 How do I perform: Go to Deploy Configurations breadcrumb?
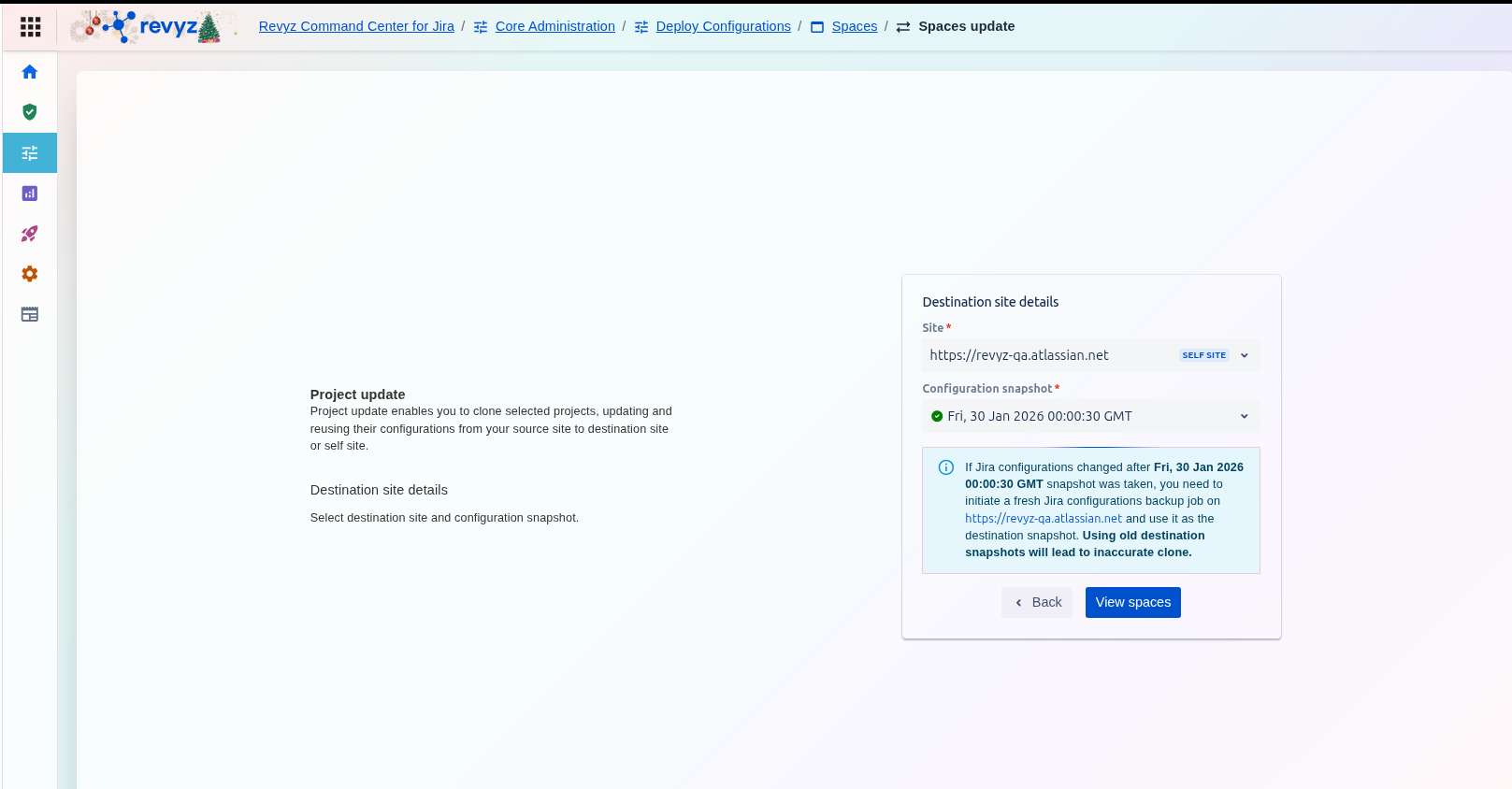(x=723, y=26)
